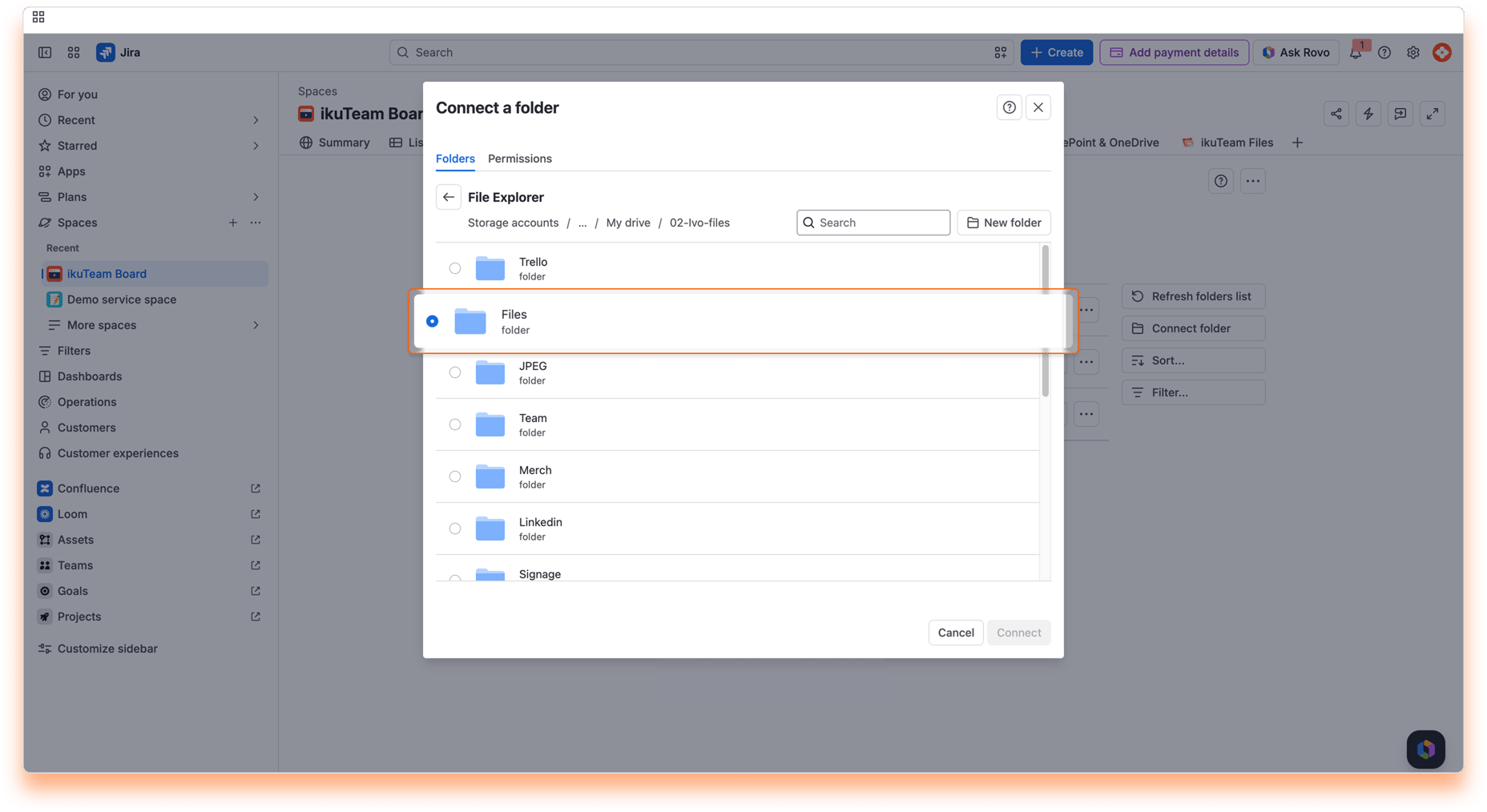The width and height of the screenshot is (1487, 812).
Task: Go back in File Explorer
Action: click(449, 197)
